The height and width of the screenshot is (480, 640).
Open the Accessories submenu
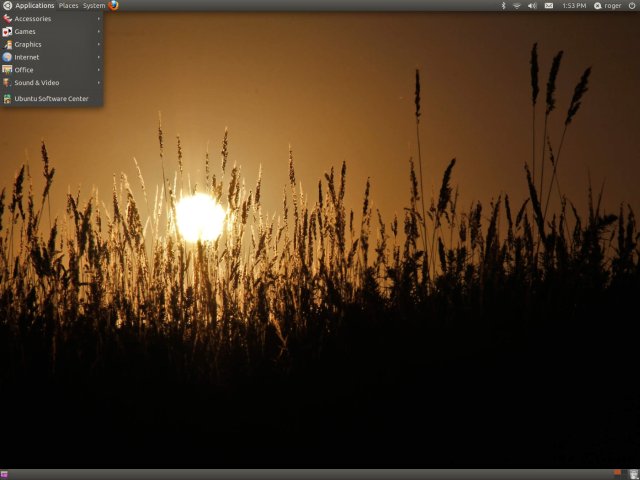(x=51, y=19)
